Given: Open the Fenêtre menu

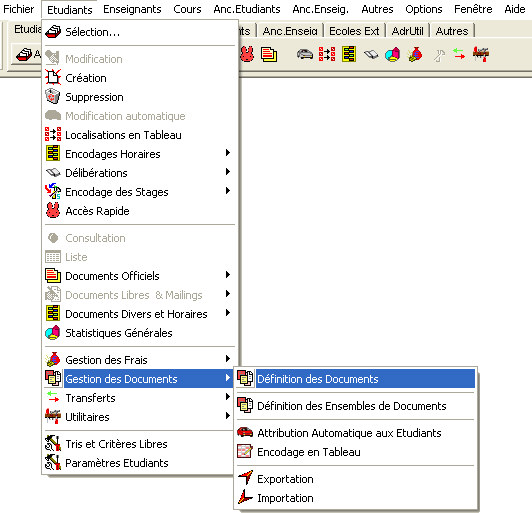Looking at the screenshot, I should (x=473, y=9).
